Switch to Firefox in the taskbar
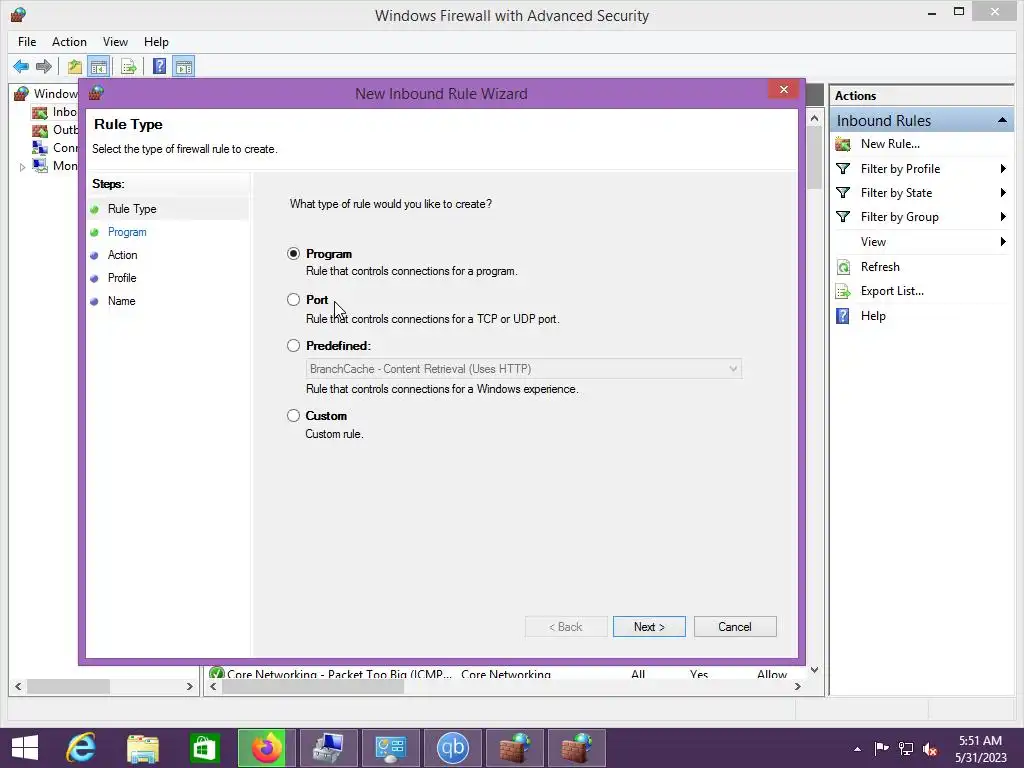This screenshot has width=1024, height=768. [266, 748]
